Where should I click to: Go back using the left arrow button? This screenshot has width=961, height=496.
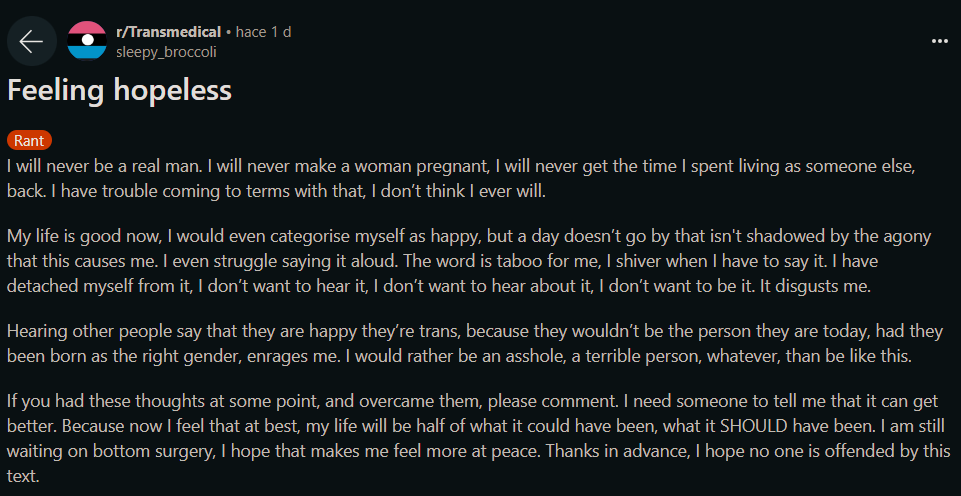pyautogui.click(x=31, y=41)
